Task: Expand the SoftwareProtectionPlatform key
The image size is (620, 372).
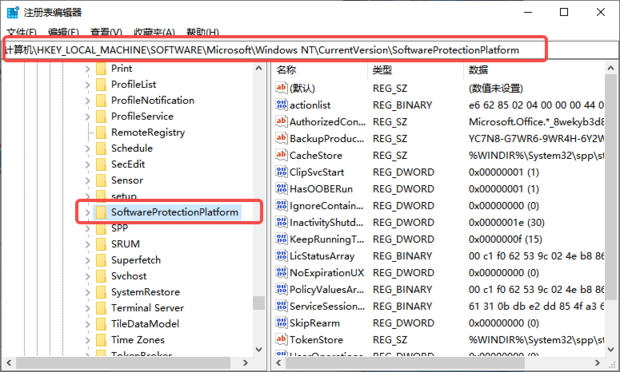Action: pyautogui.click(x=87, y=212)
